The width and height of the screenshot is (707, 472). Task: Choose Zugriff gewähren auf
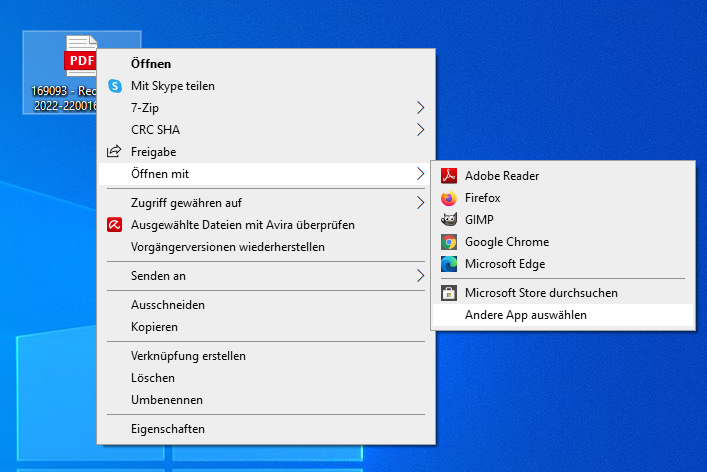(266, 203)
